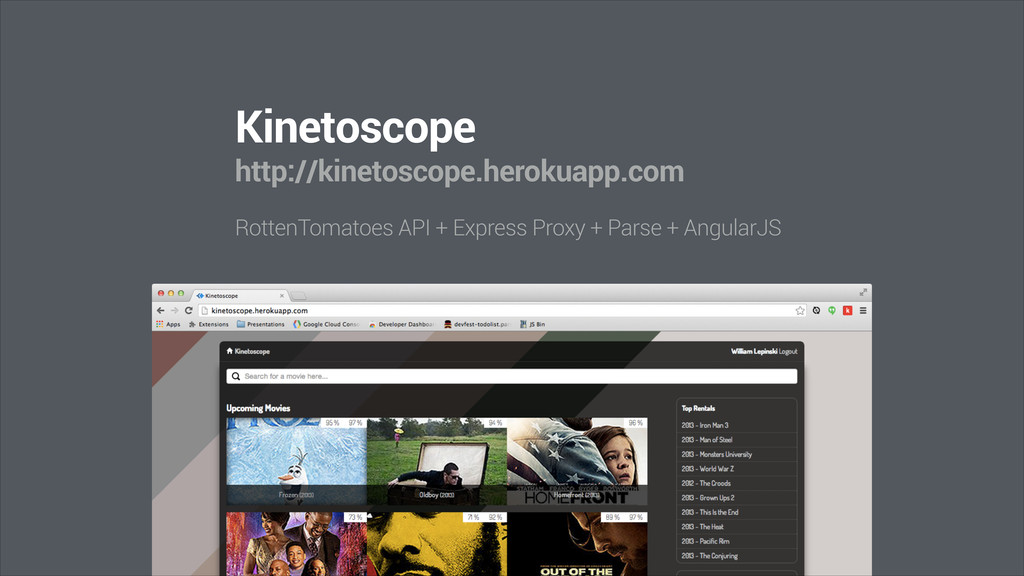Open the Frozen movie poster

[296, 461]
